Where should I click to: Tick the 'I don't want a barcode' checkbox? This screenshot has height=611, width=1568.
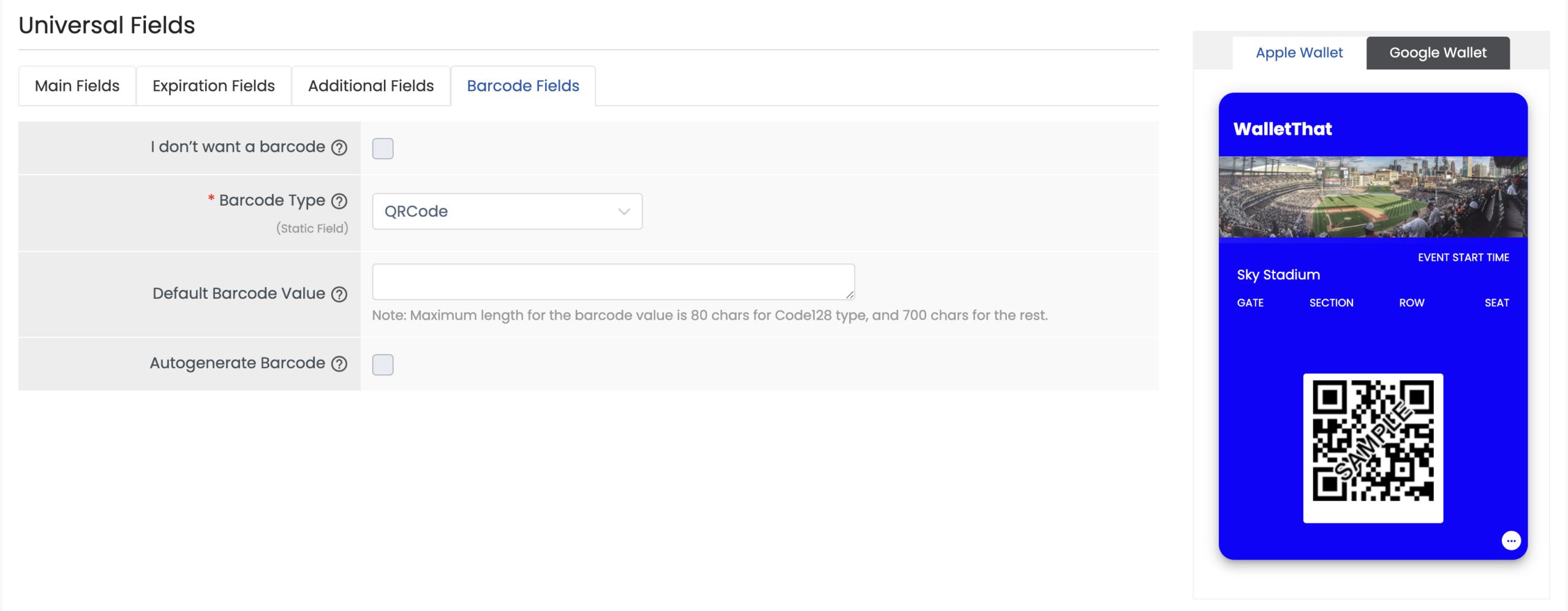pos(383,148)
